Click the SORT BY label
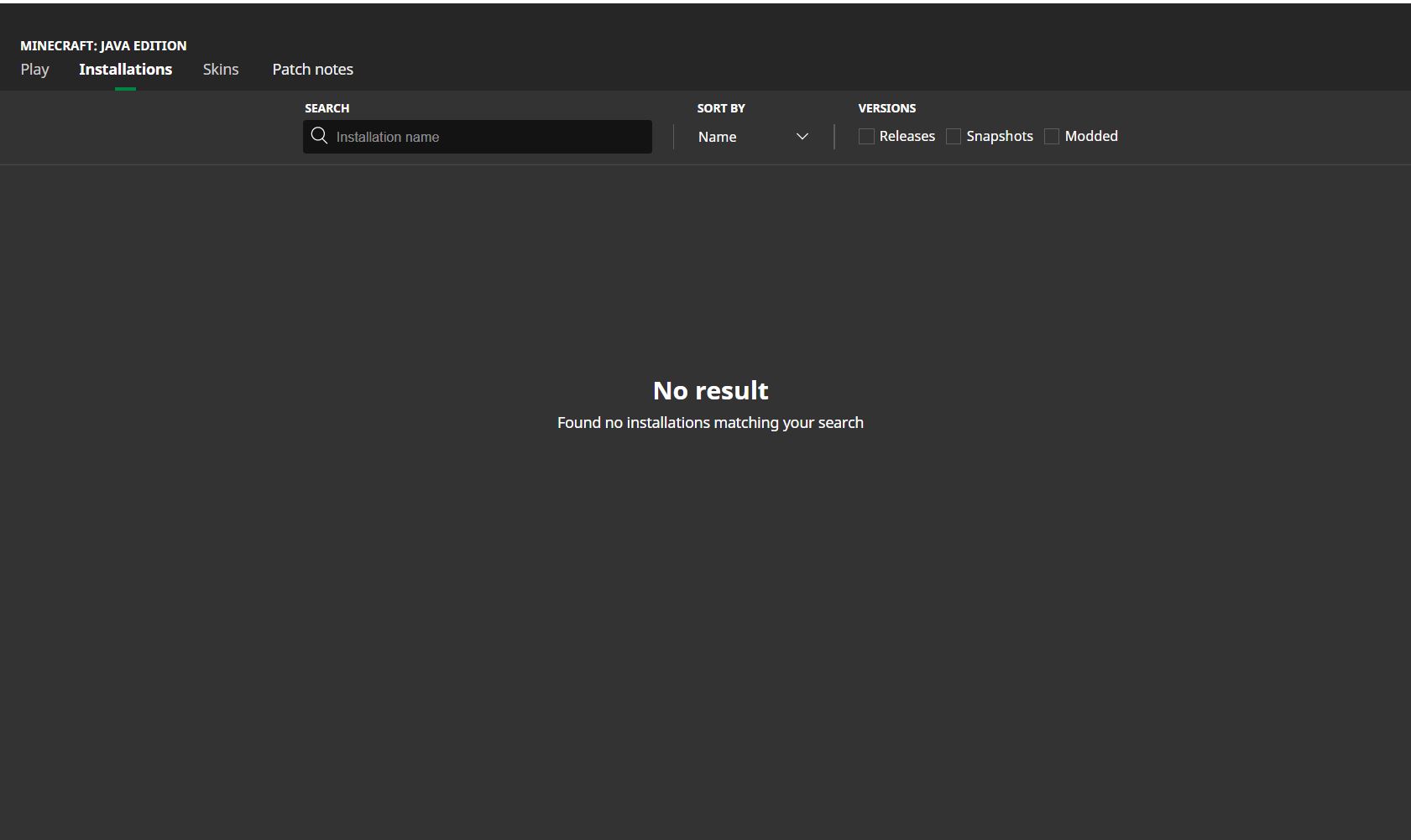This screenshot has height=840, width=1411. (721, 108)
